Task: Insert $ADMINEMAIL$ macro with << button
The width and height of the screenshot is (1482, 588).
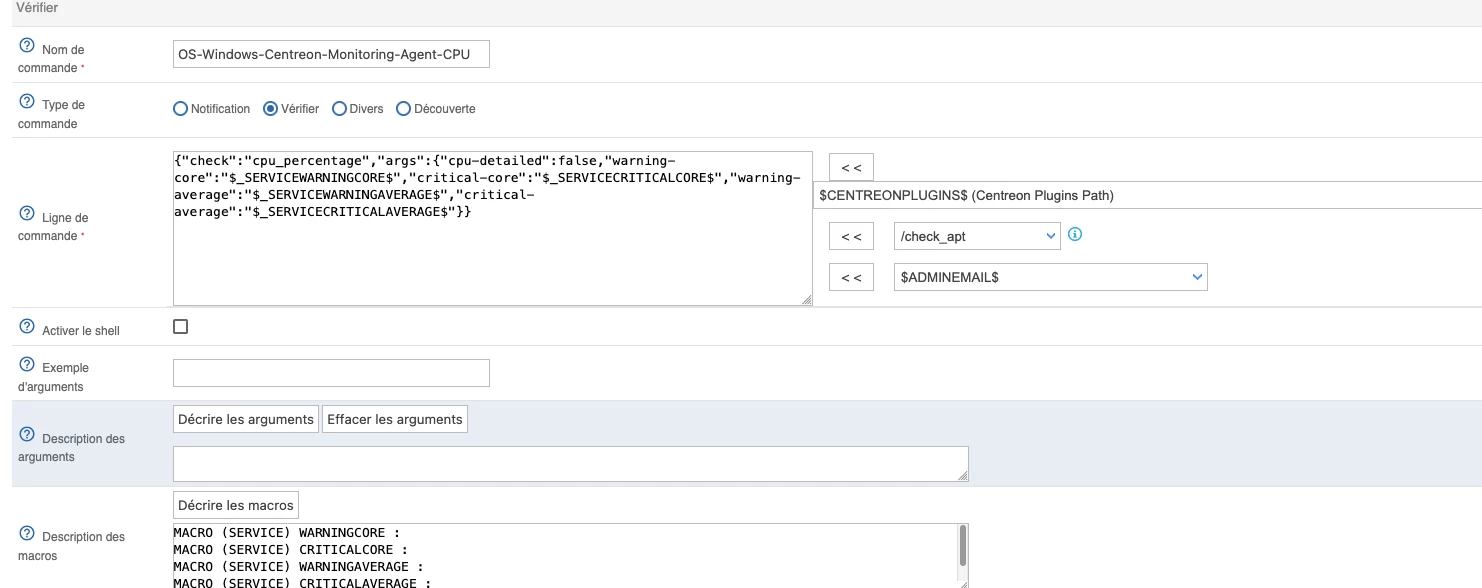Action: 851,278
